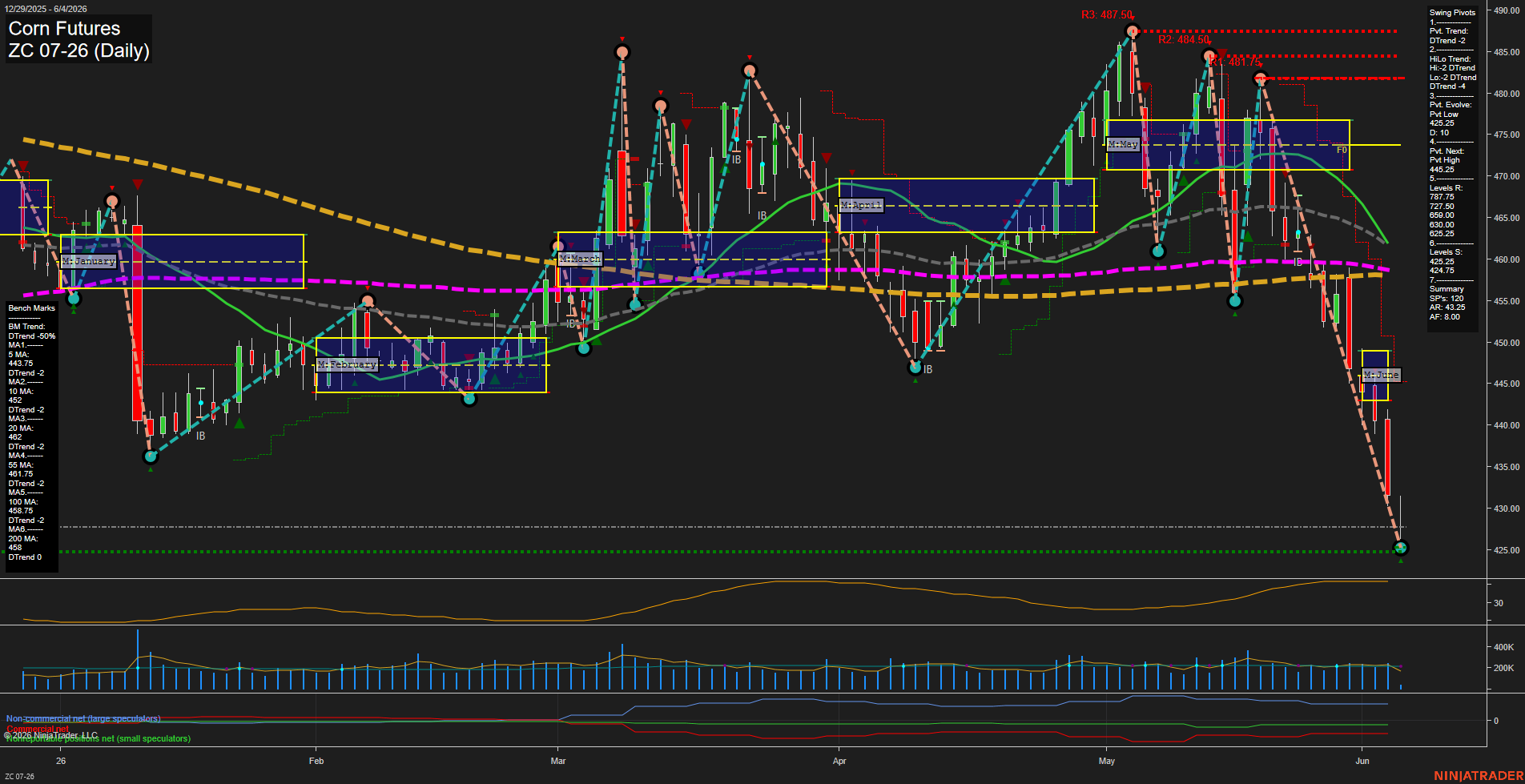Click the date range '12/29/2025 - 6/4/2026'

click(x=46, y=9)
